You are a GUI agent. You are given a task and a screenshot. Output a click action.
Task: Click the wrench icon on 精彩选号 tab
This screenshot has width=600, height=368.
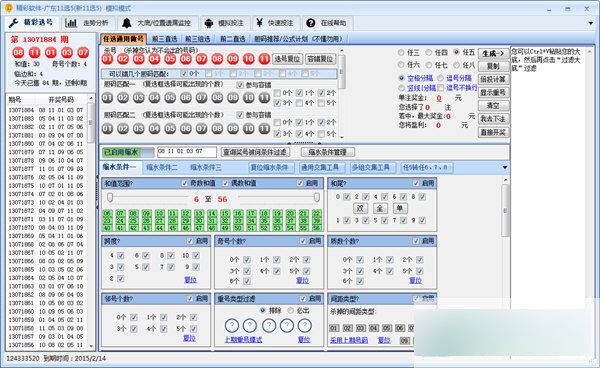pos(13,23)
